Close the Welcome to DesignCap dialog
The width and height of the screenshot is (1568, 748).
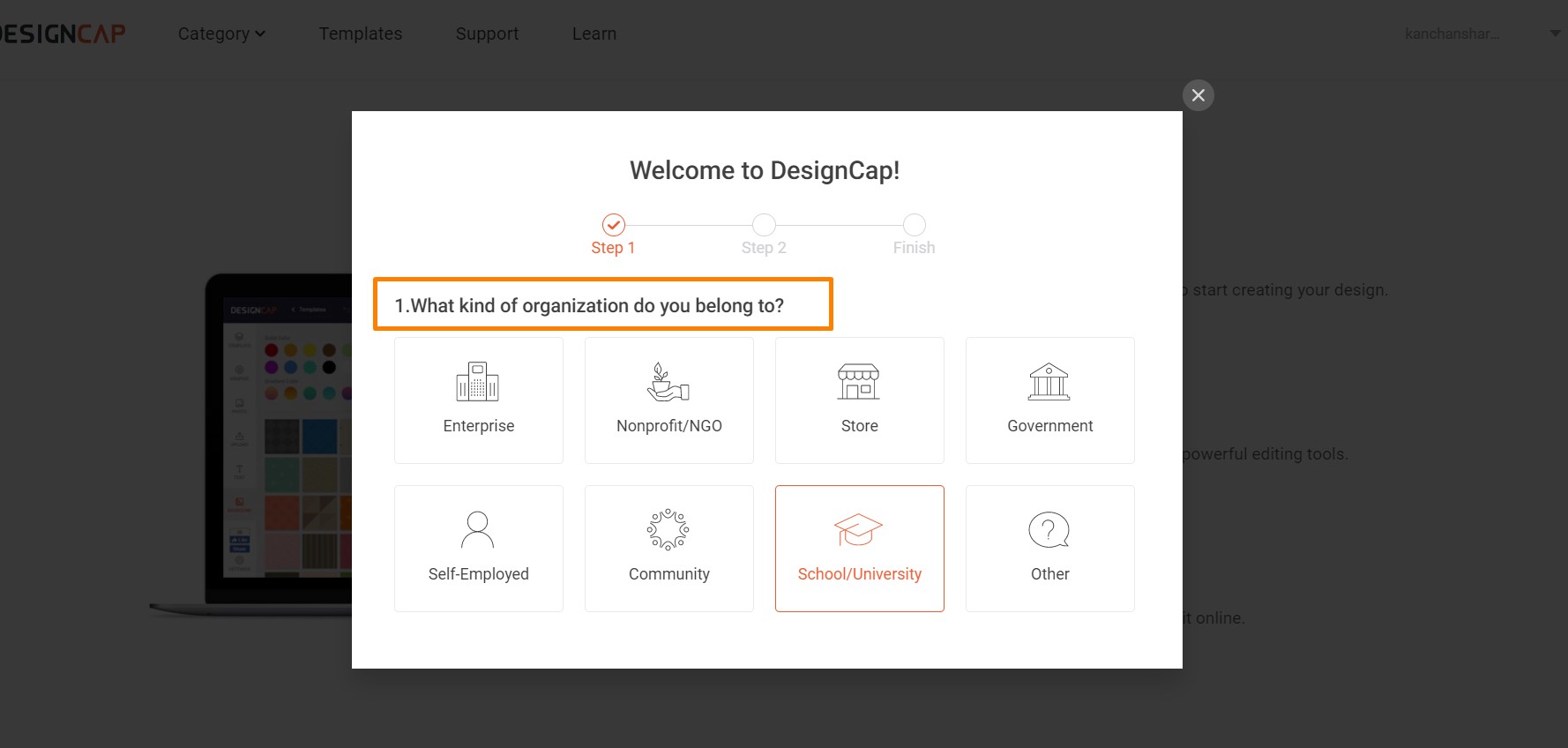point(1198,95)
